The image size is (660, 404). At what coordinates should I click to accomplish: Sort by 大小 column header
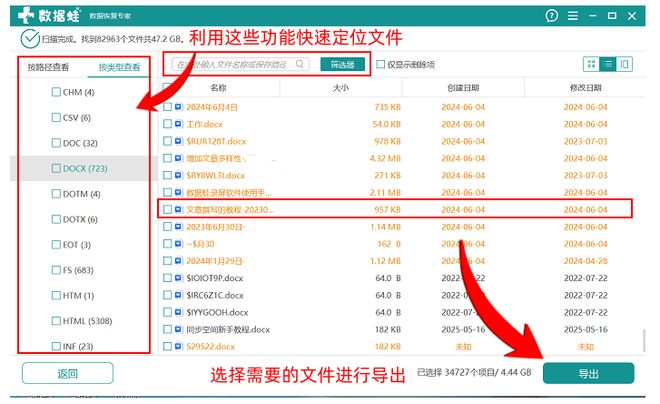[341, 88]
